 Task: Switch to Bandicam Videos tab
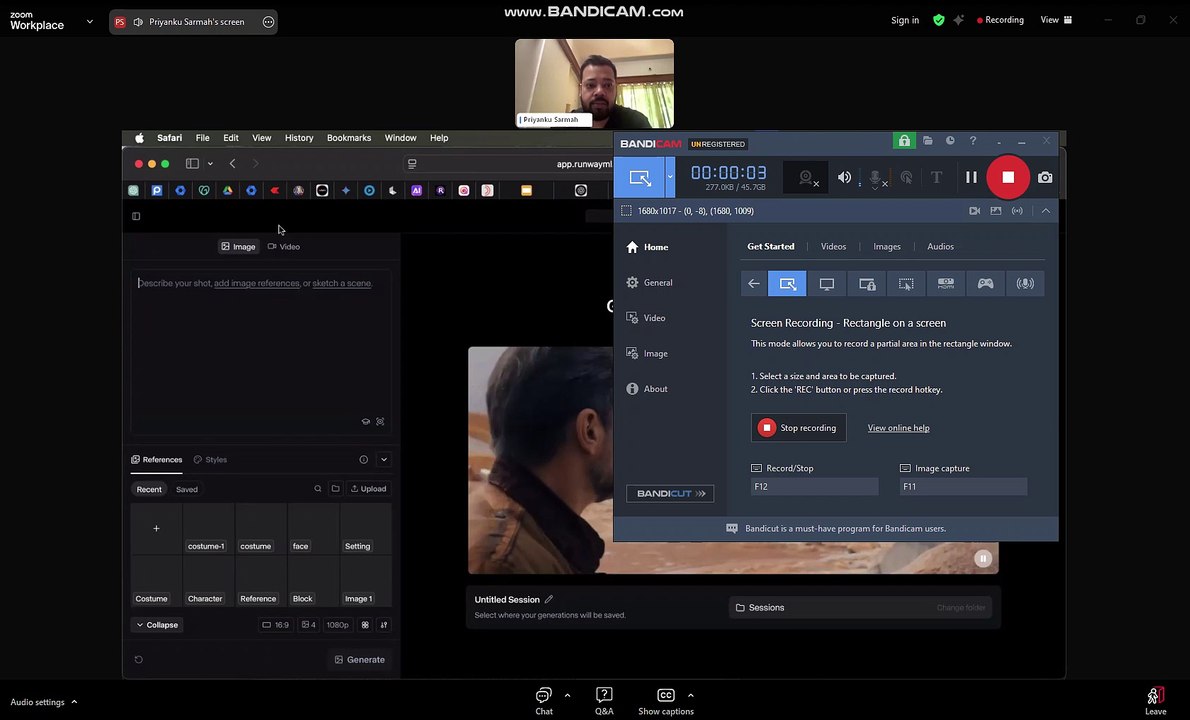pyautogui.click(x=833, y=247)
